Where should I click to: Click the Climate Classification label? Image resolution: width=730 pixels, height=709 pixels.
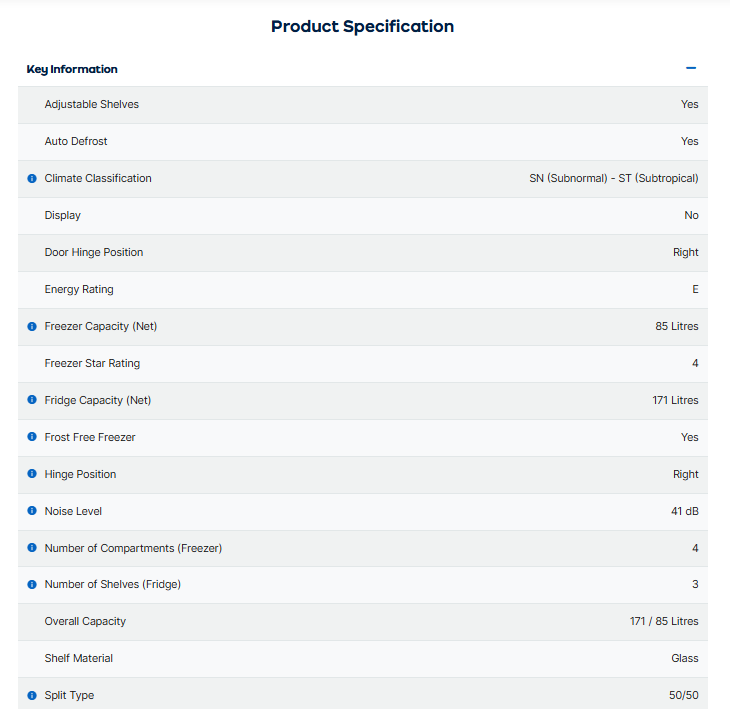[98, 178]
